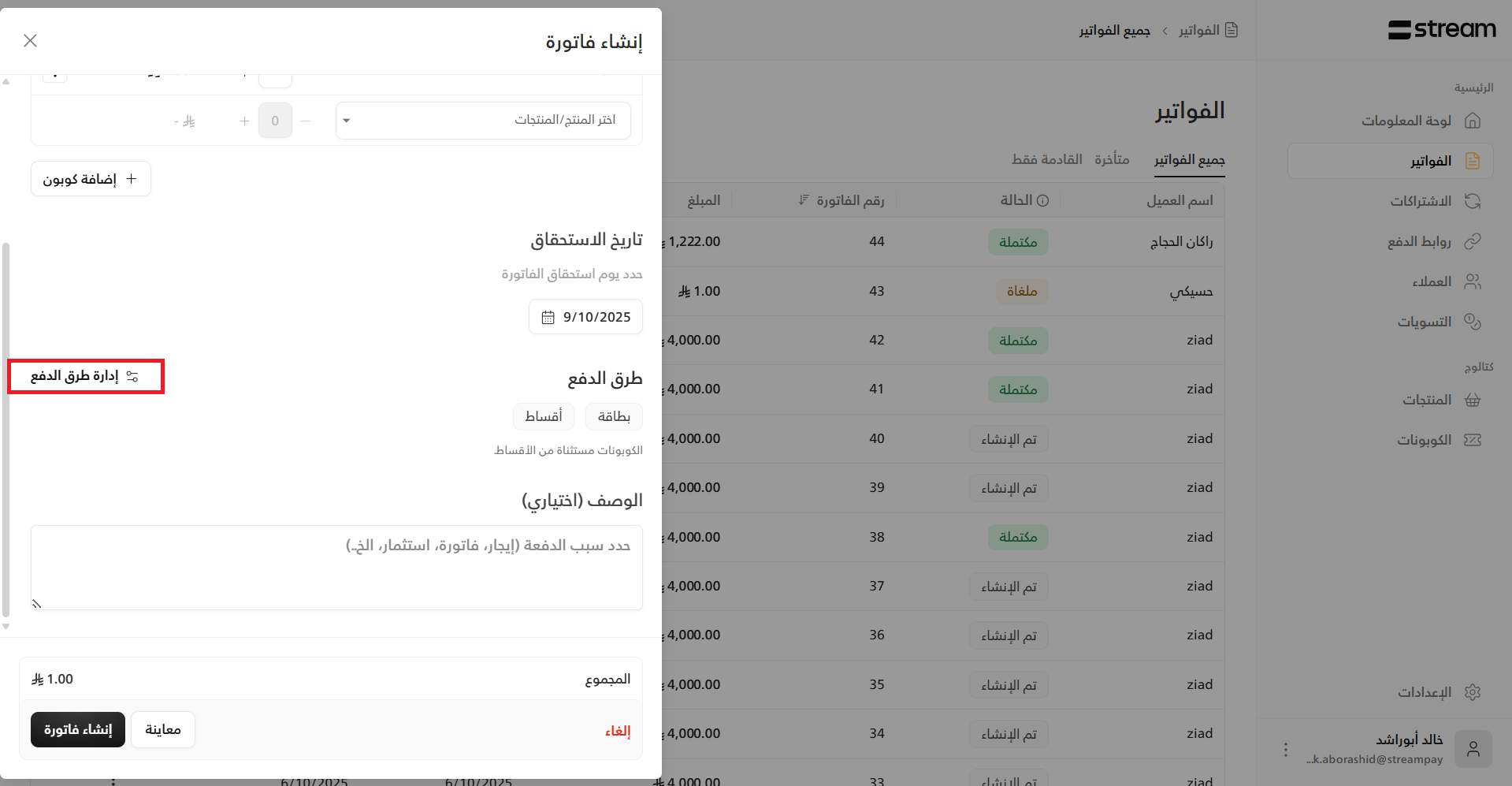Click the calendar icon in due date field

[548, 317]
